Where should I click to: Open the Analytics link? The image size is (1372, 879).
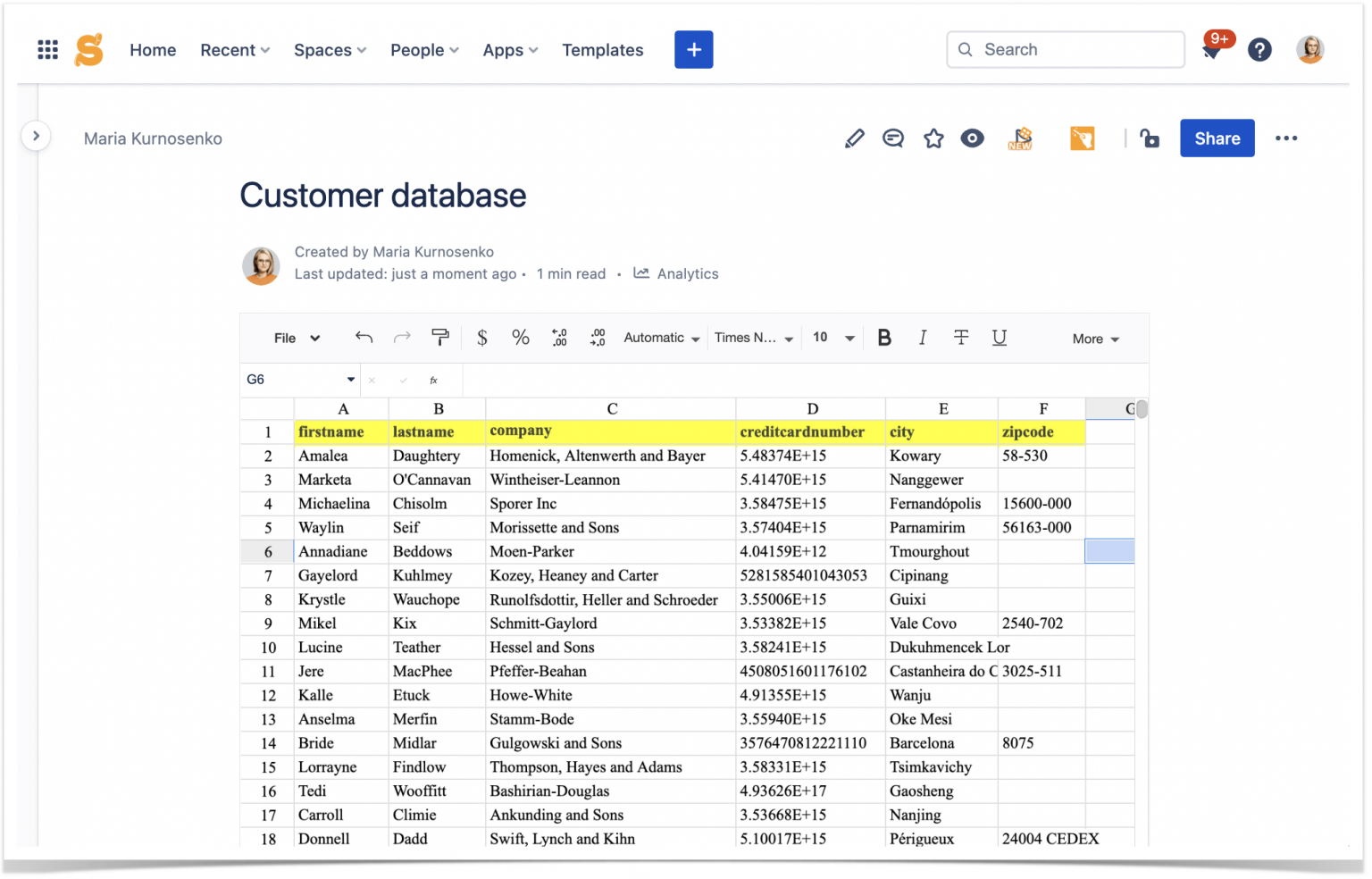click(676, 273)
